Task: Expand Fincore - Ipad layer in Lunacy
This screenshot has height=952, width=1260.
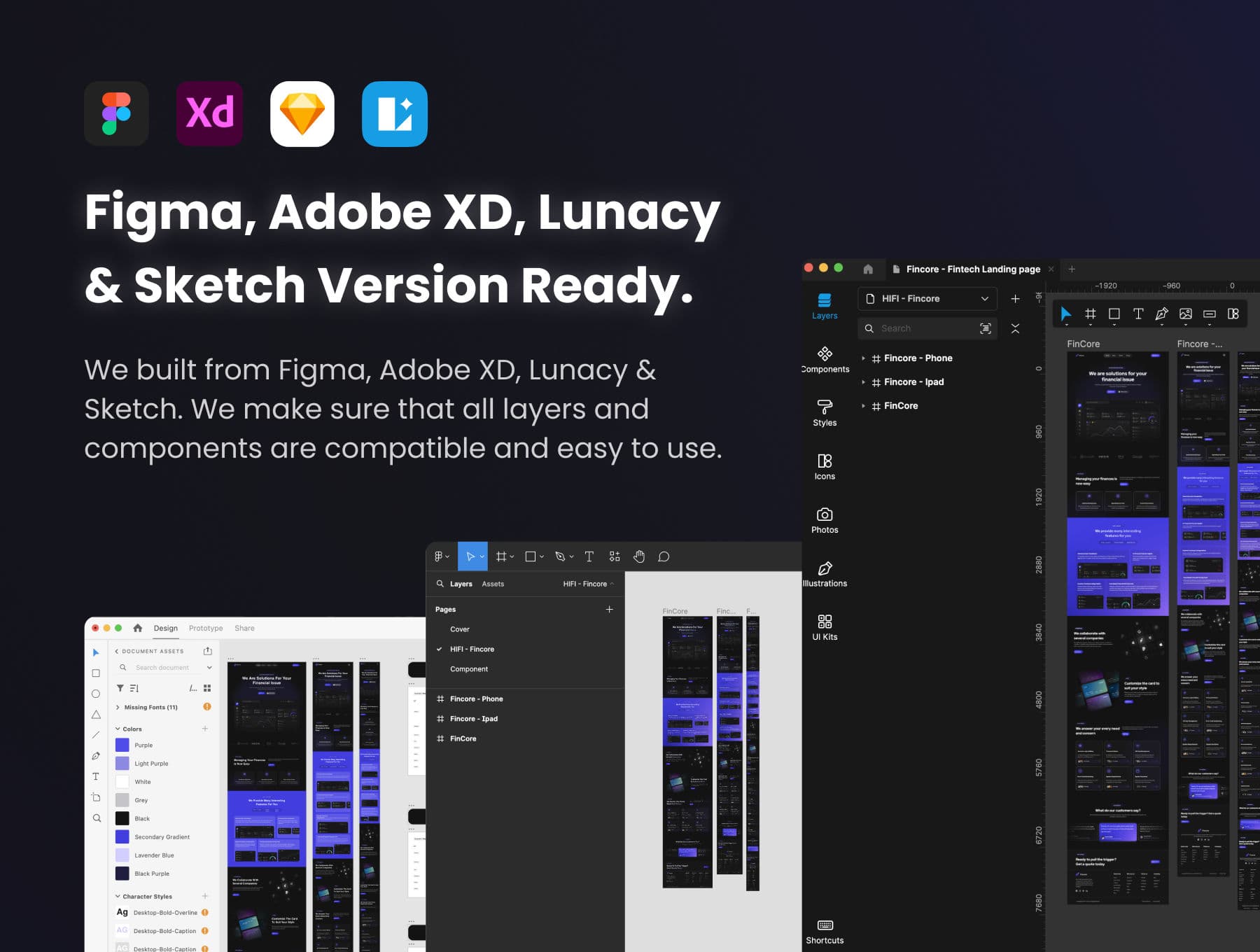Action: click(863, 382)
